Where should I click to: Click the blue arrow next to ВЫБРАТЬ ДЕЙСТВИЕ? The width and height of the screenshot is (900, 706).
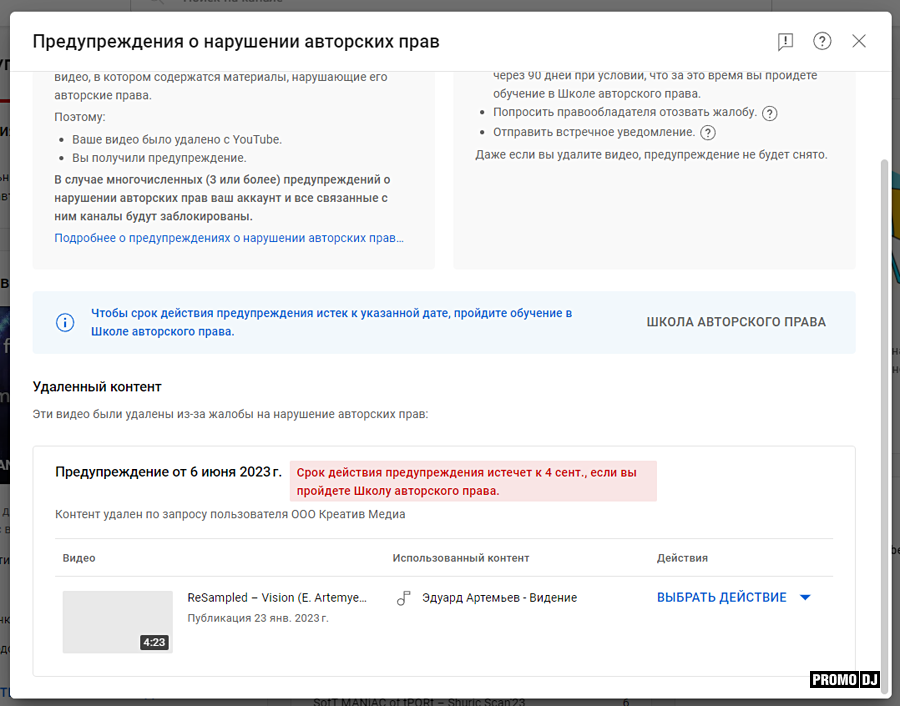pos(805,598)
